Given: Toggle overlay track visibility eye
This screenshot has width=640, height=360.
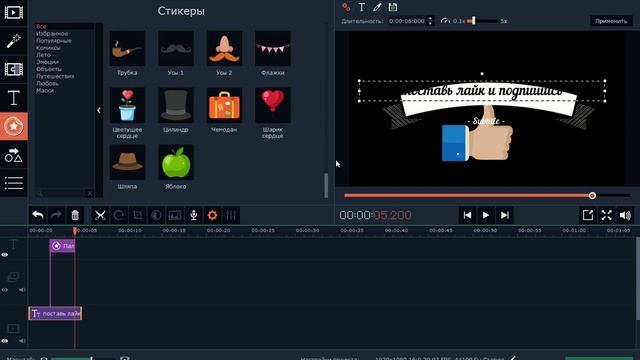Looking at the screenshot, I should pos(5,290).
